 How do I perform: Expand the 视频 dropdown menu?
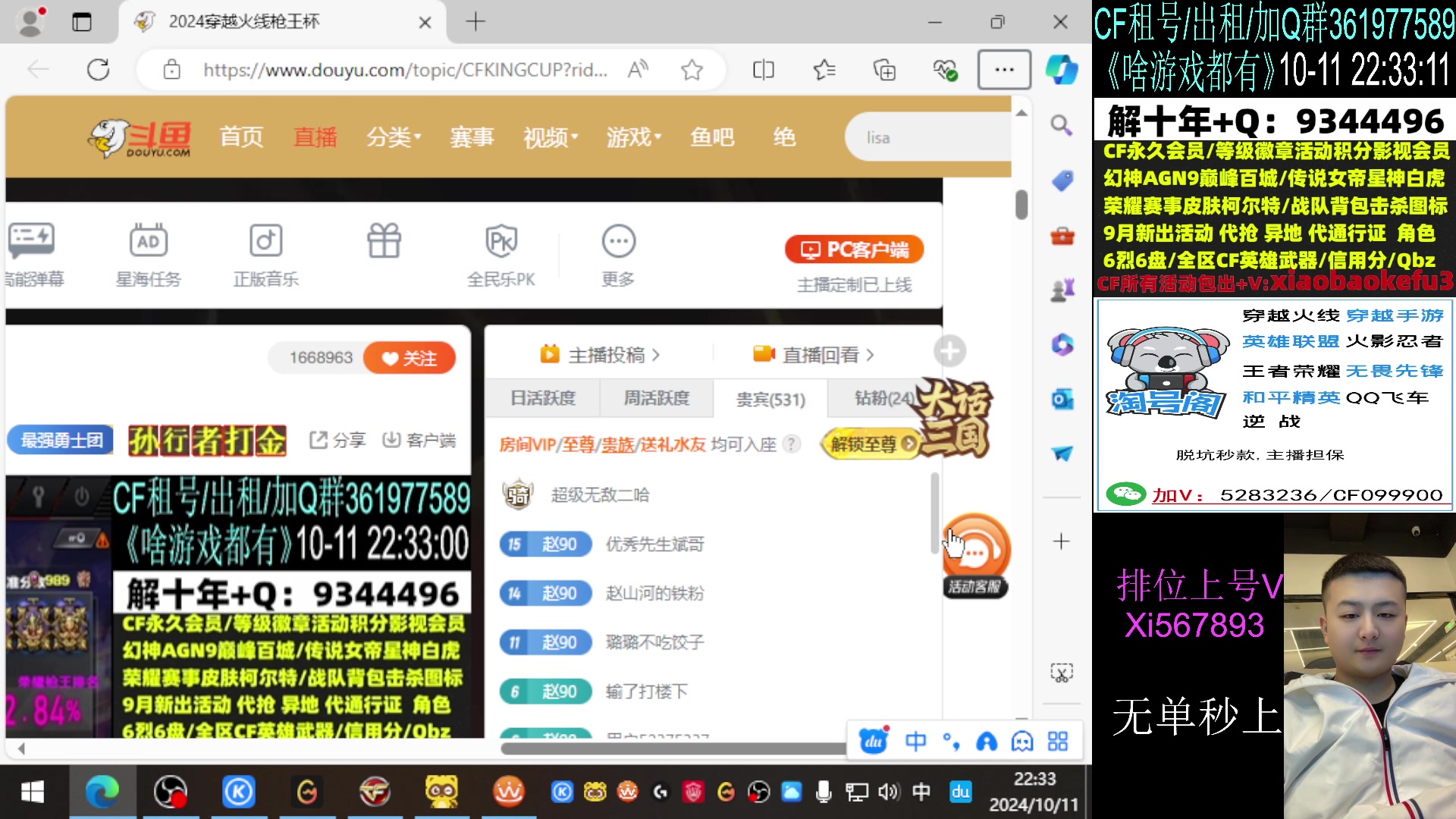[551, 137]
